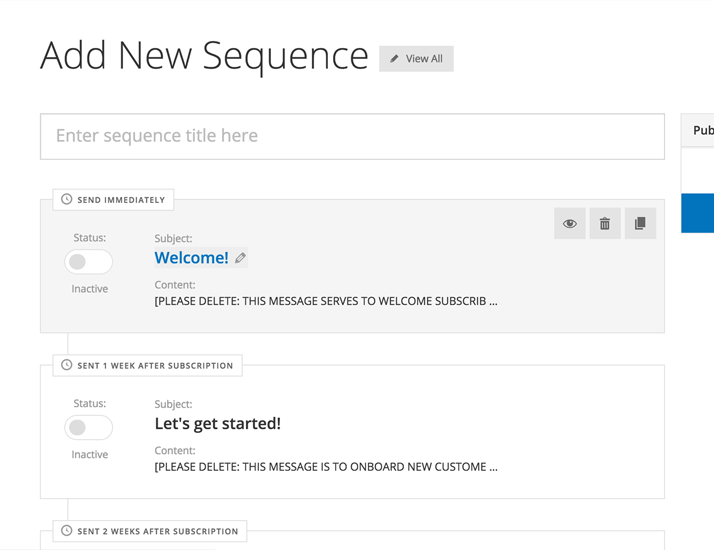Toggle status of the Welcome! email

pos(88,262)
